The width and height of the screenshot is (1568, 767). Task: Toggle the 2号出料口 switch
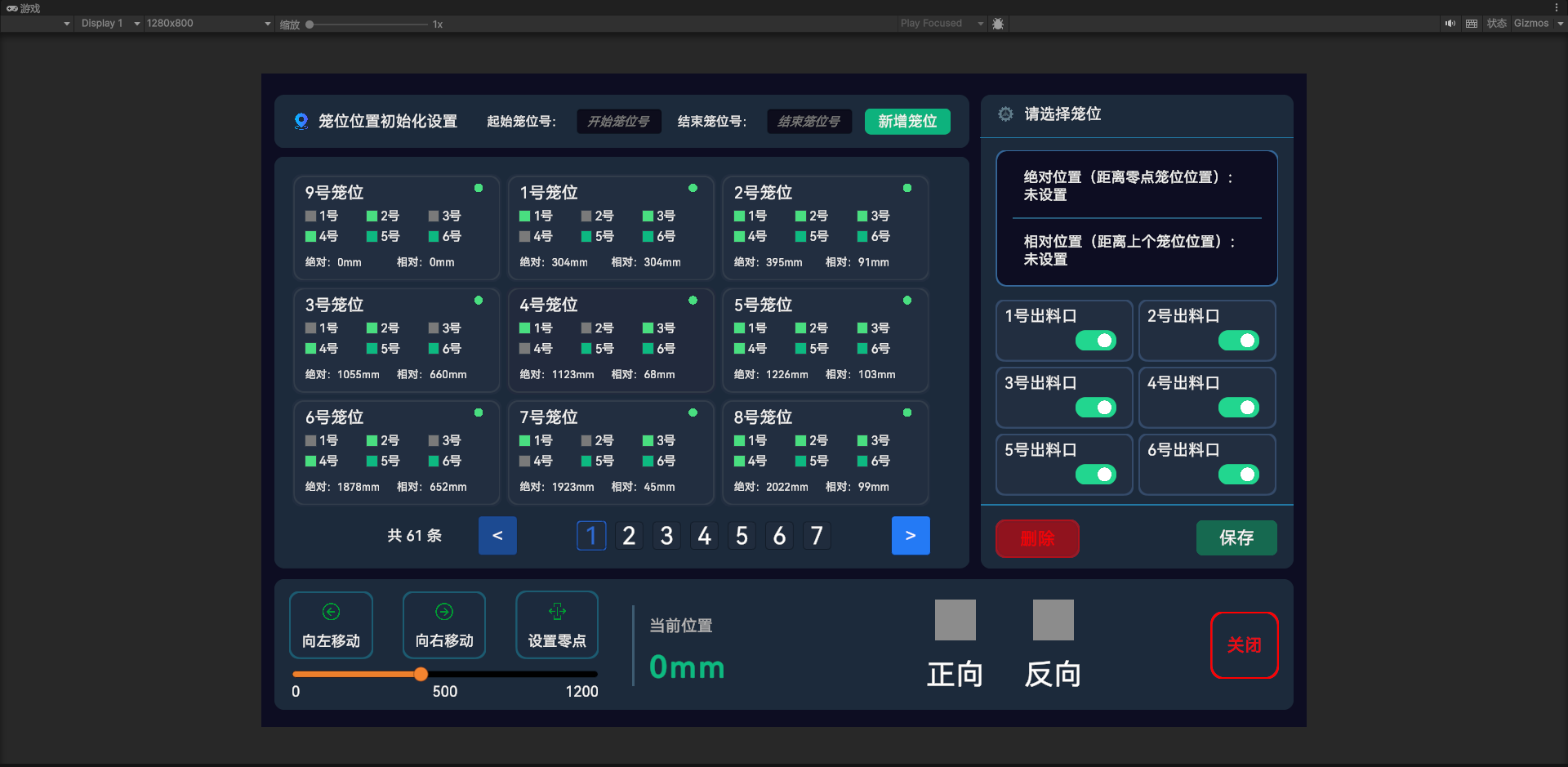(x=1239, y=341)
